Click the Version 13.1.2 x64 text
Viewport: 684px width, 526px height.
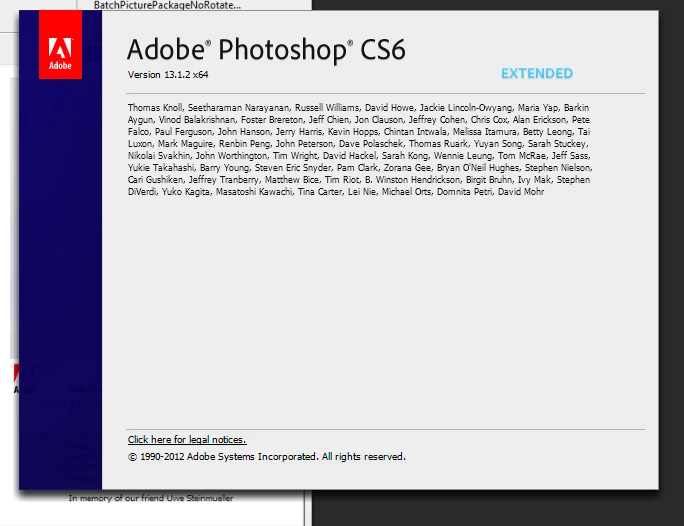(x=168, y=75)
